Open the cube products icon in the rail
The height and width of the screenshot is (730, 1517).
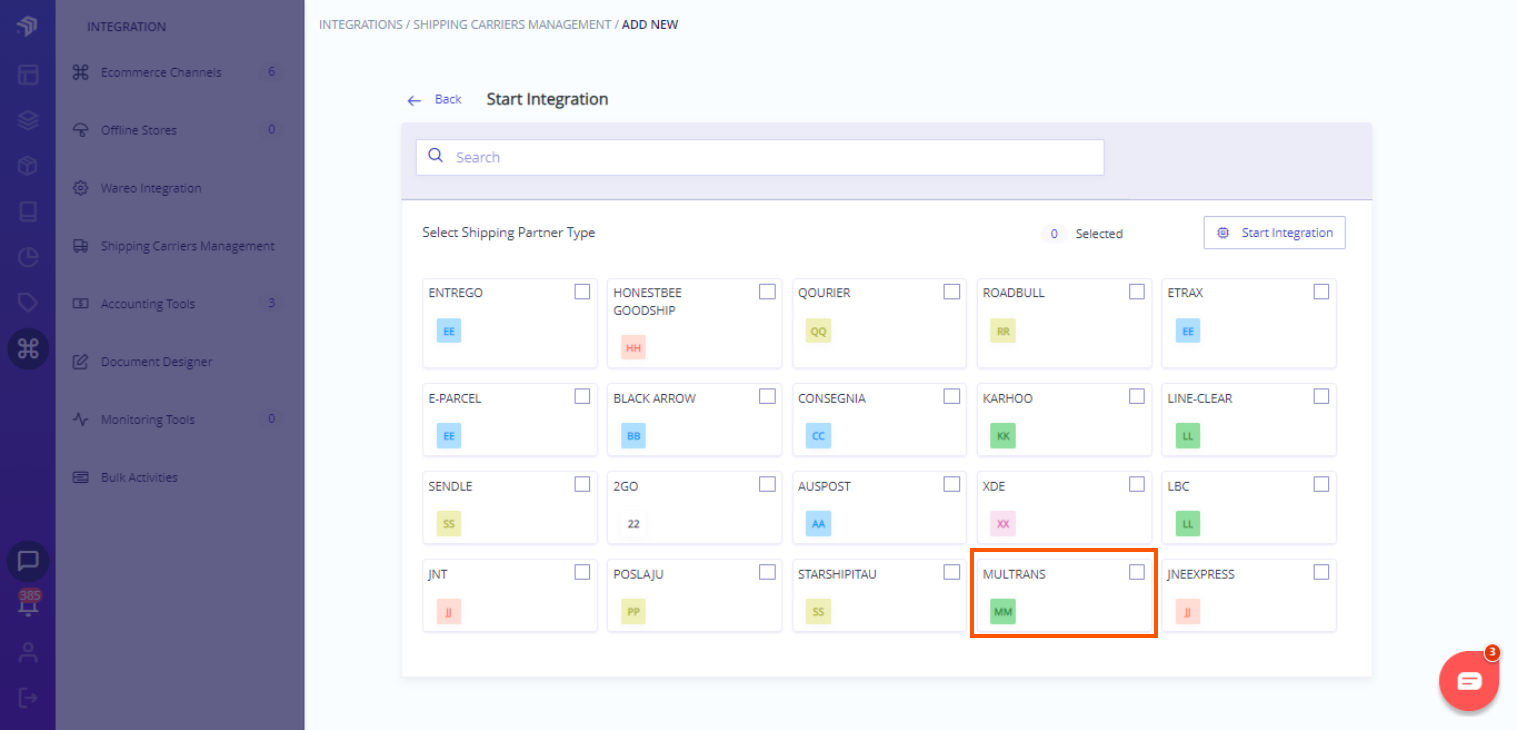click(x=27, y=166)
